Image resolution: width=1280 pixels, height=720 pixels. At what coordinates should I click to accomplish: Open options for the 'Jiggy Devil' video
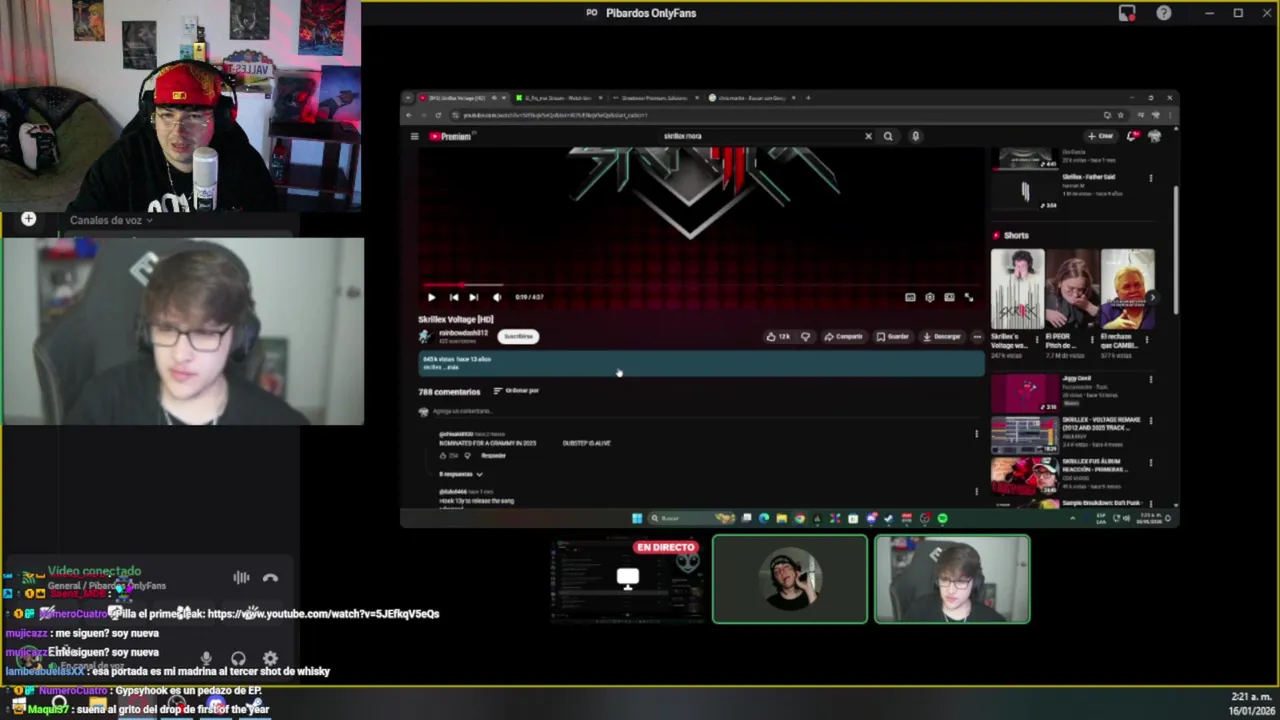pyautogui.click(x=1150, y=380)
